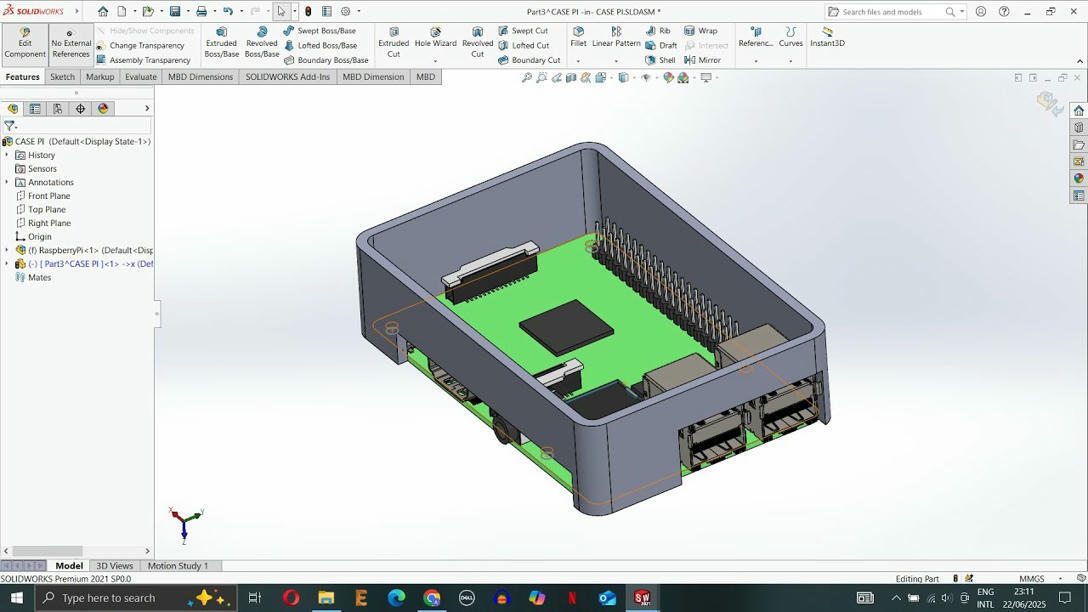The width and height of the screenshot is (1088, 612).
Task: Choose the Swept Boss/Base feature
Action: point(319,31)
